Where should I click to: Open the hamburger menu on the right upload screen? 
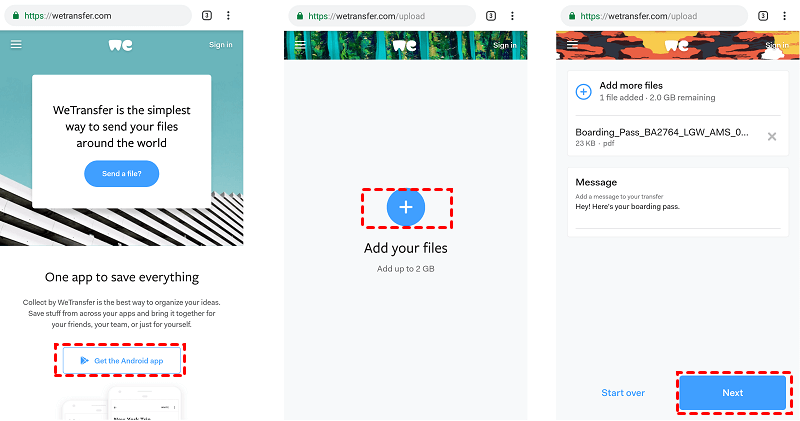pos(573,45)
